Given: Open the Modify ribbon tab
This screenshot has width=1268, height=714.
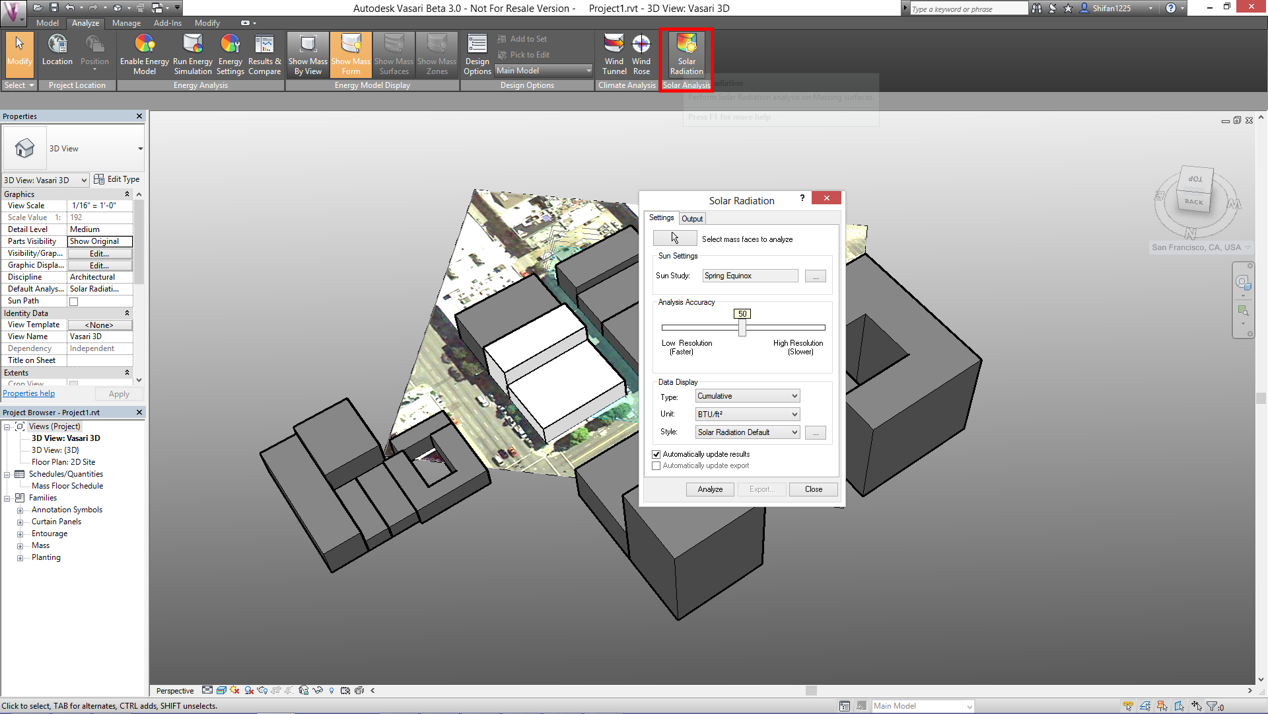Looking at the screenshot, I should (207, 23).
